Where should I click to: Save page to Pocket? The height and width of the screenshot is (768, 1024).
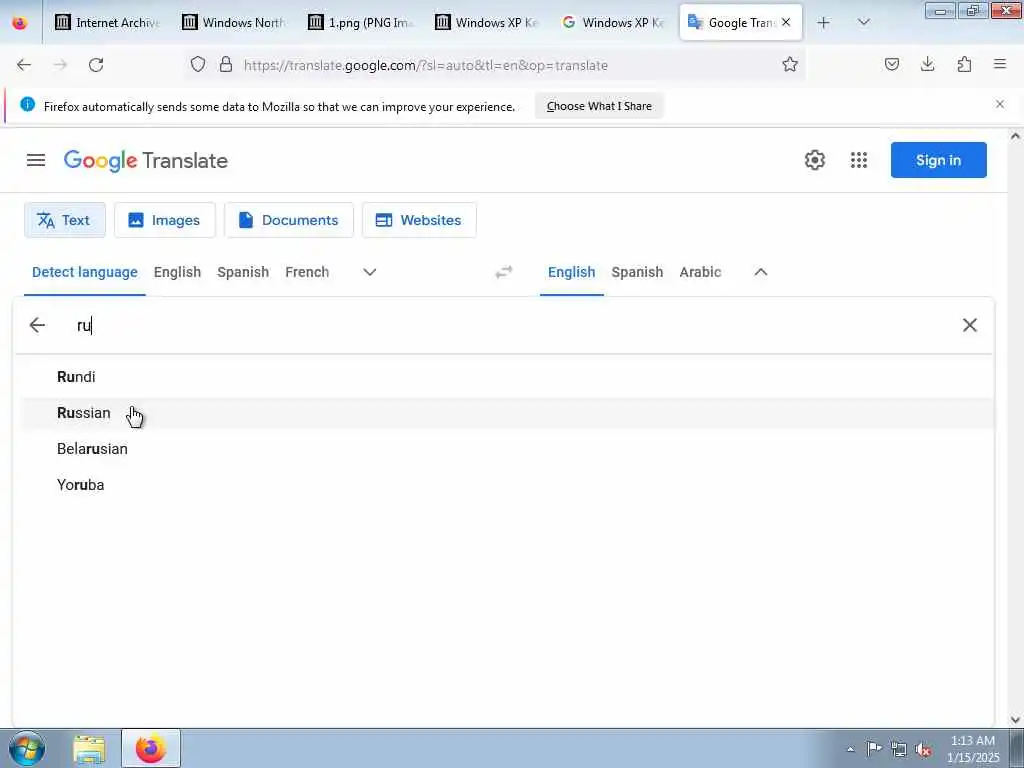[892, 65]
